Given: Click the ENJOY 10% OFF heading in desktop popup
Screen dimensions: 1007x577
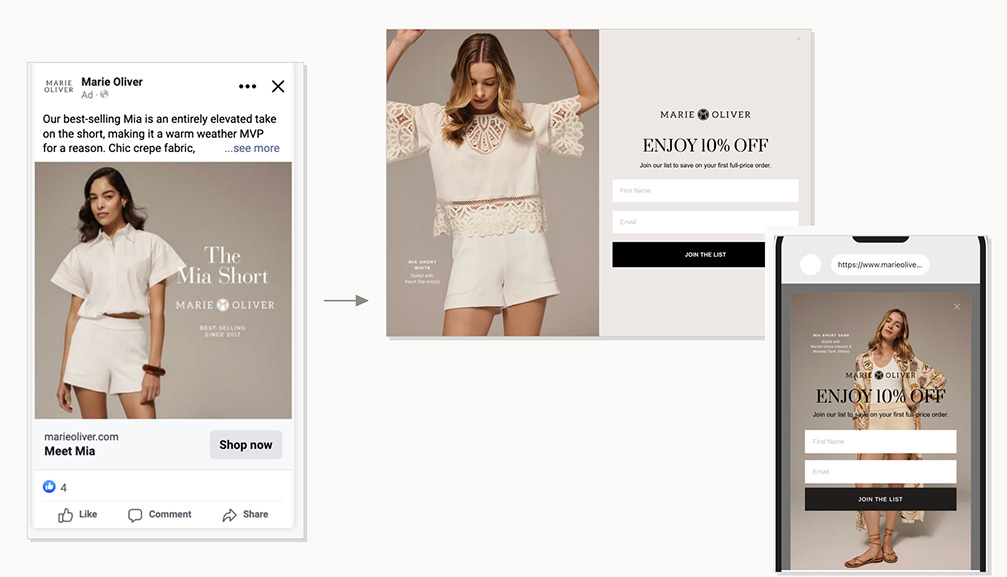Looking at the screenshot, I should (705, 145).
